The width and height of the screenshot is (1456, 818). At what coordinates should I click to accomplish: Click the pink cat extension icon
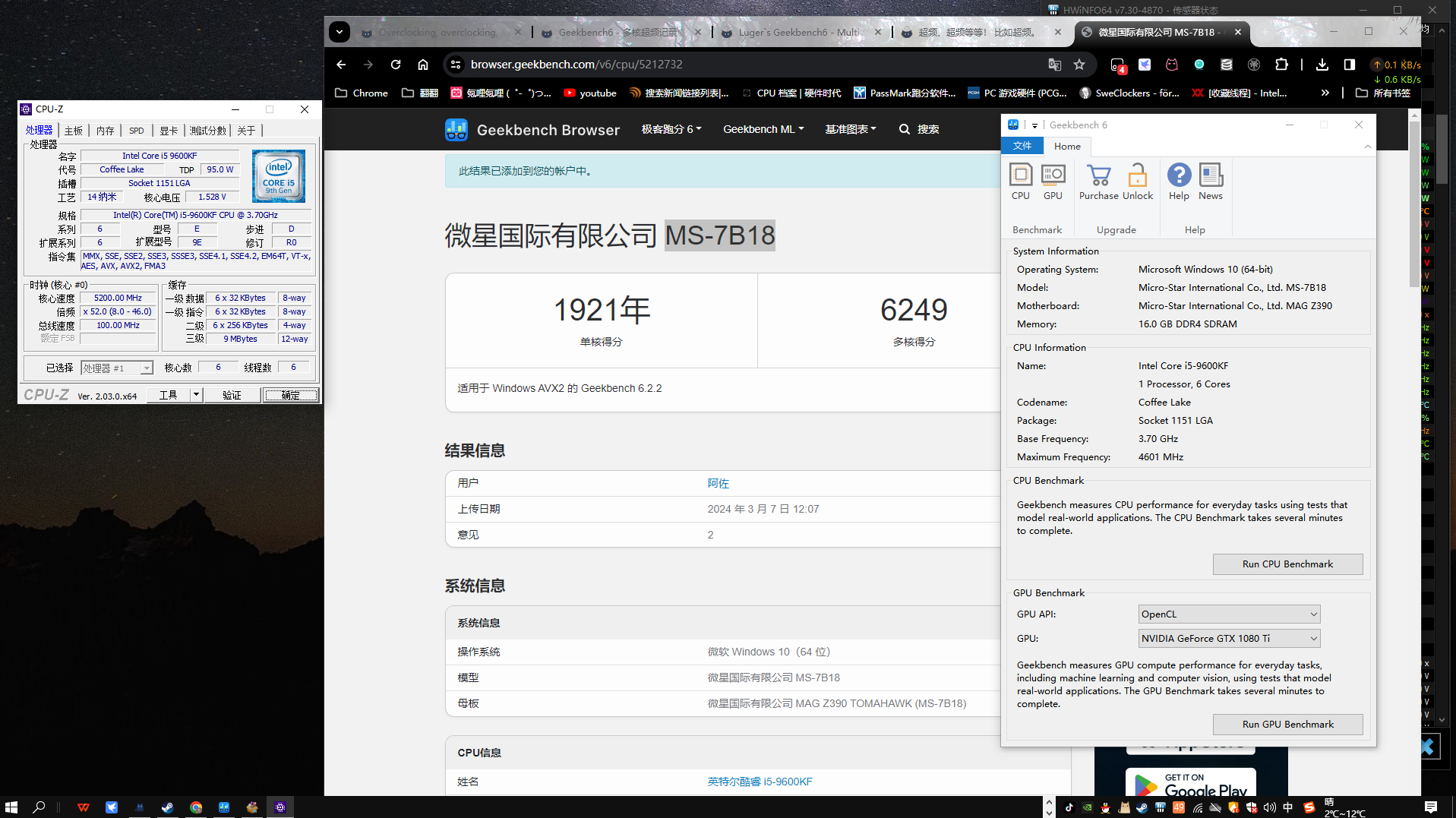tap(1172, 65)
